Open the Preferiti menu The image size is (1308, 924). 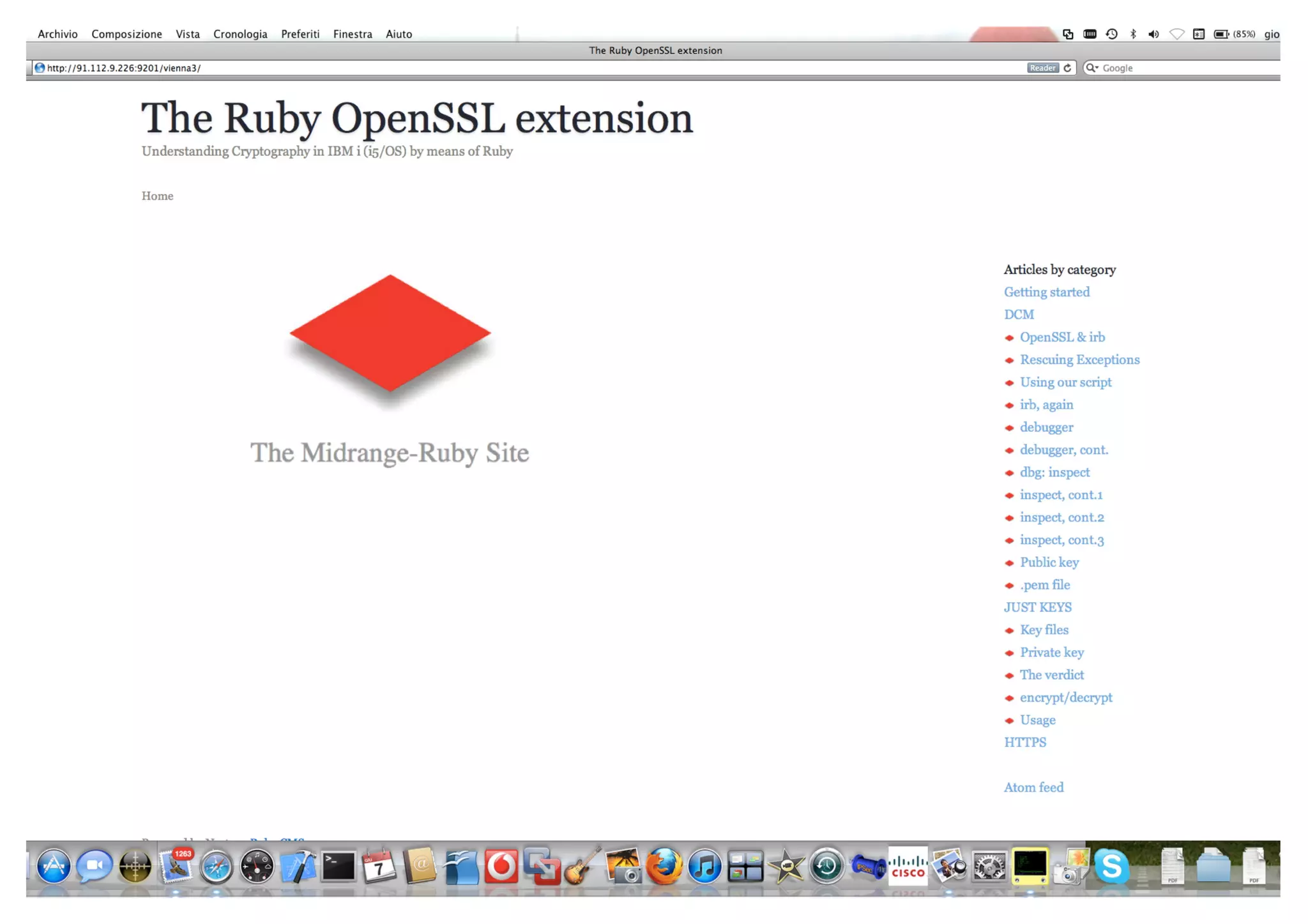pyautogui.click(x=300, y=34)
